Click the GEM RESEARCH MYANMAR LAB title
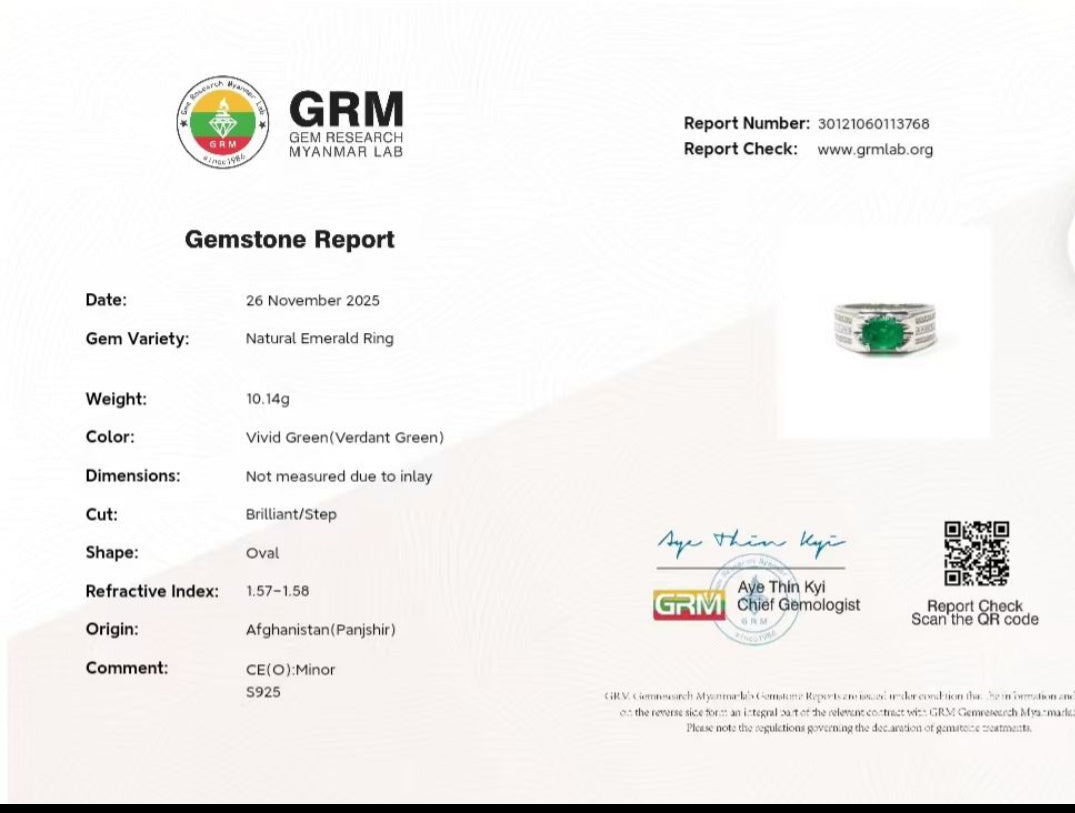This screenshot has height=813, width=1075. point(346,124)
